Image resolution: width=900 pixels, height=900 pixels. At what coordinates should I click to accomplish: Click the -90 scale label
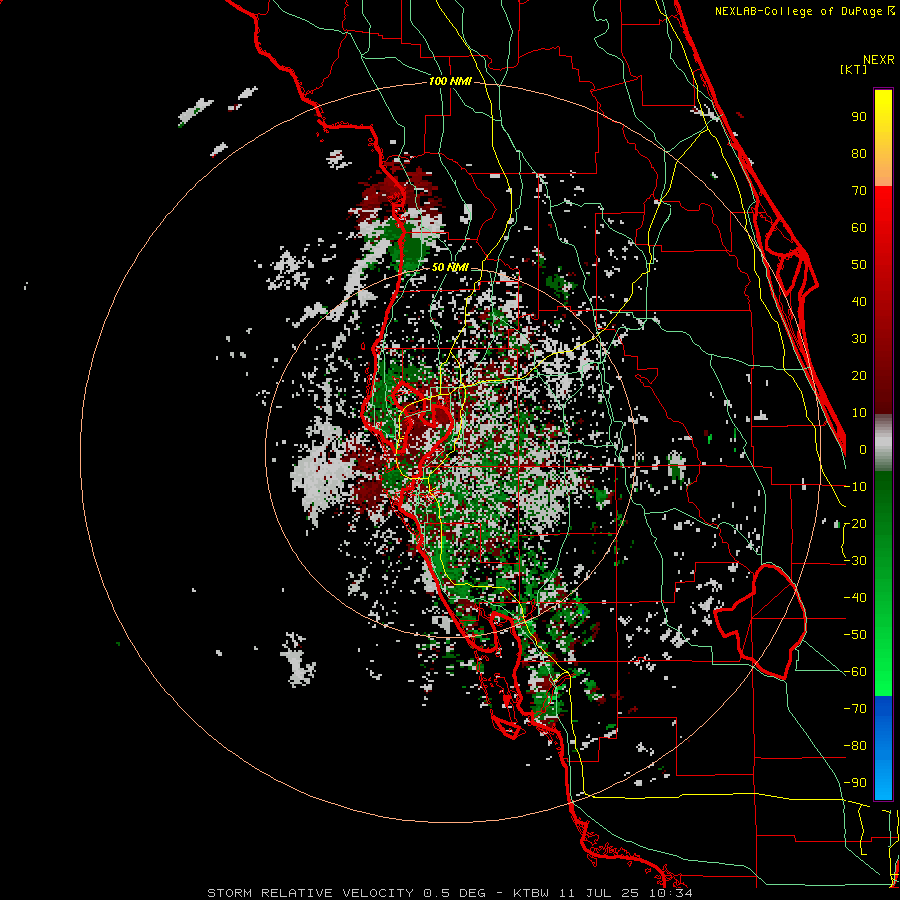click(x=855, y=783)
